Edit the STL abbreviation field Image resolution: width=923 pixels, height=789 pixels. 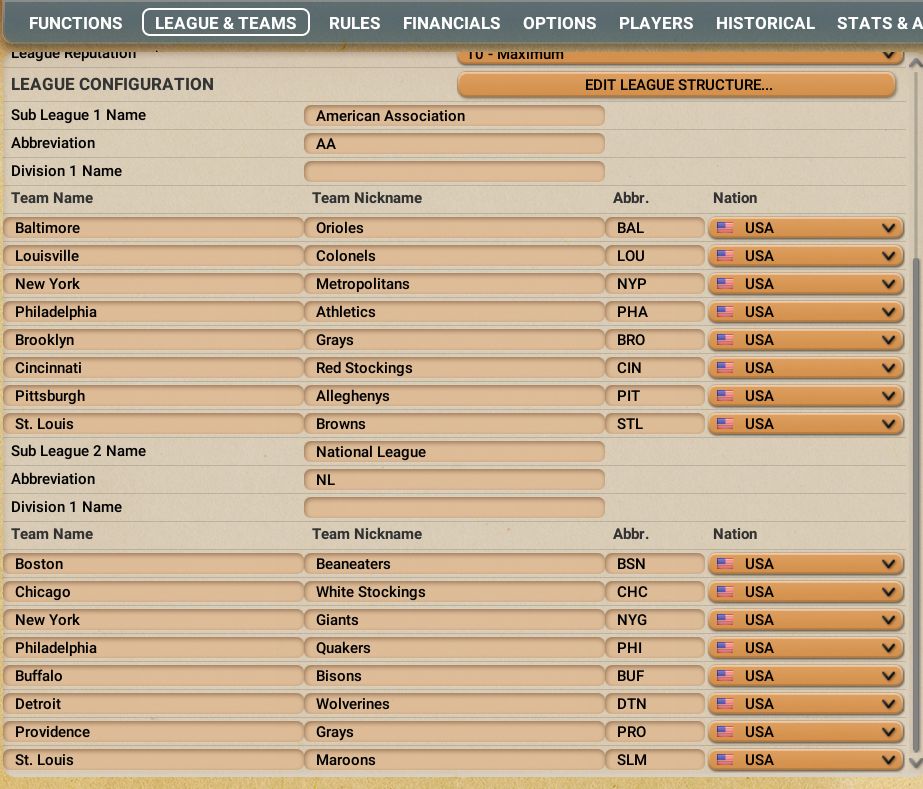point(655,424)
